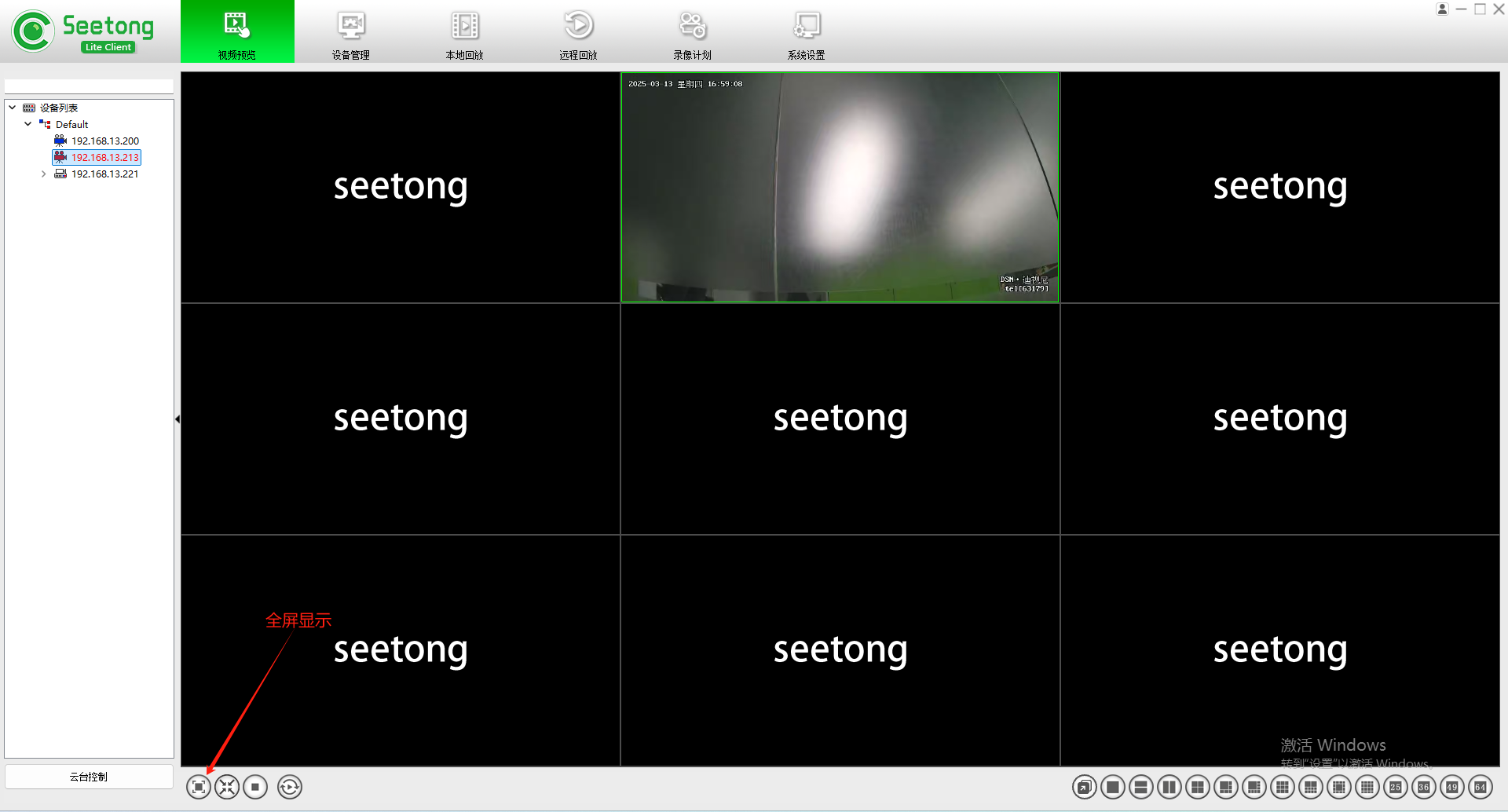Stop all video previews

[255, 787]
